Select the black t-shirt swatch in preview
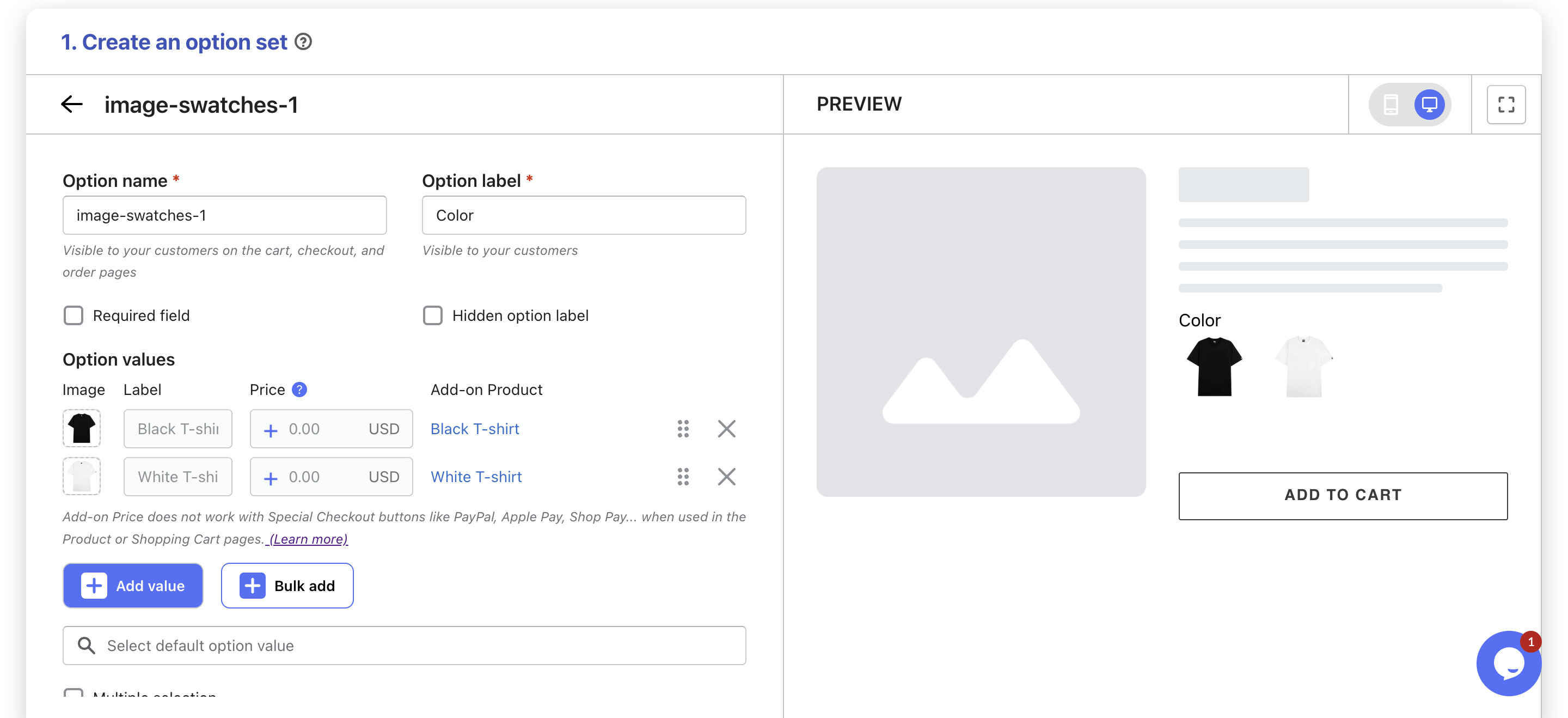The height and width of the screenshot is (718, 1568). [1214, 367]
